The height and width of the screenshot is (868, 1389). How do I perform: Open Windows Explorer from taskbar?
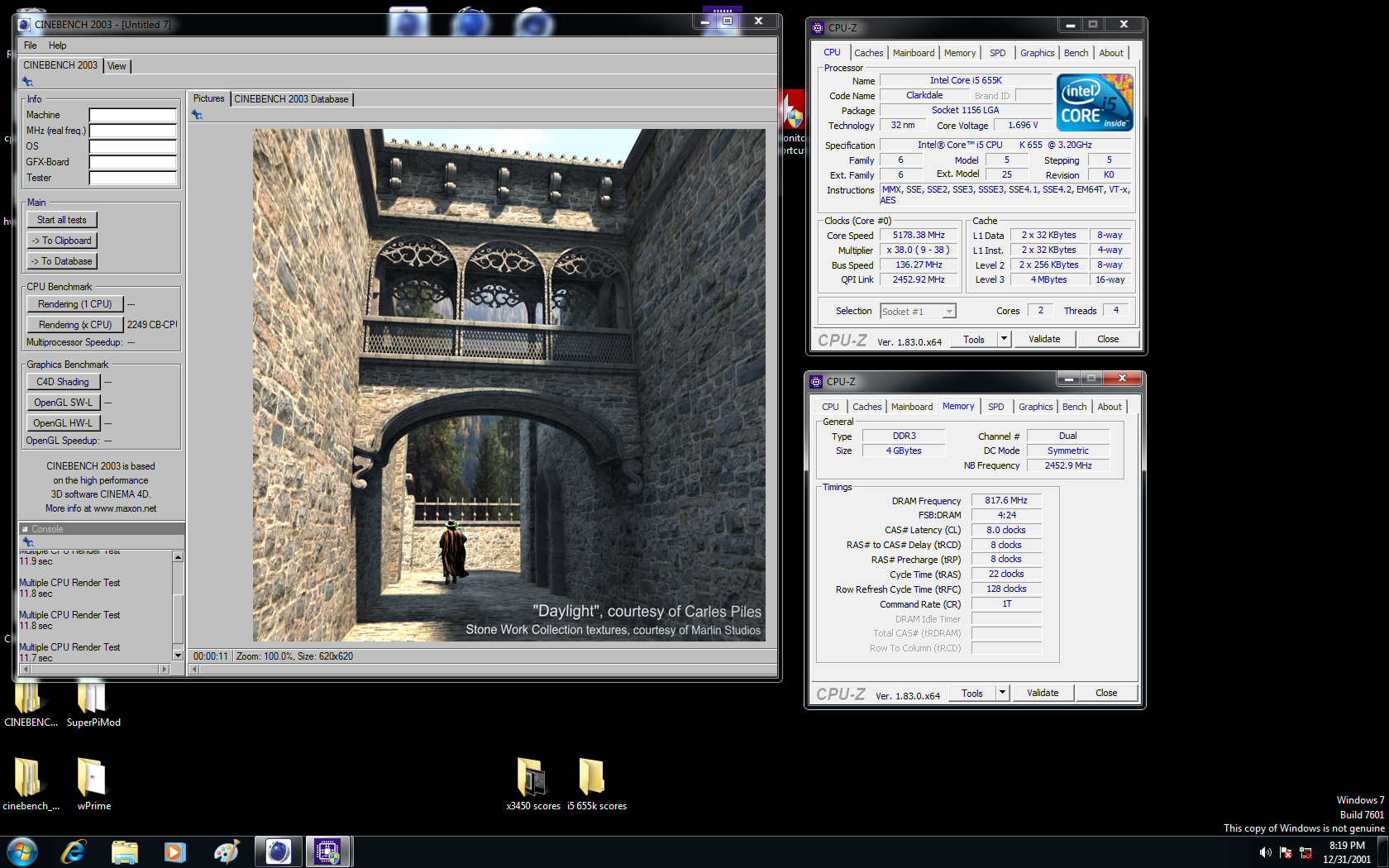pyautogui.click(x=125, y=851)
